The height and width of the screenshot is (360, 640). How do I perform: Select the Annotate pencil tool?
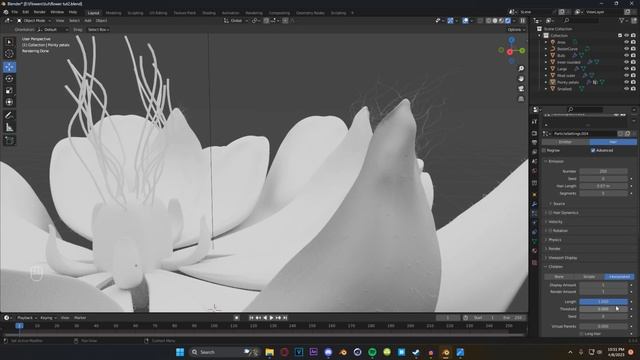9,116
